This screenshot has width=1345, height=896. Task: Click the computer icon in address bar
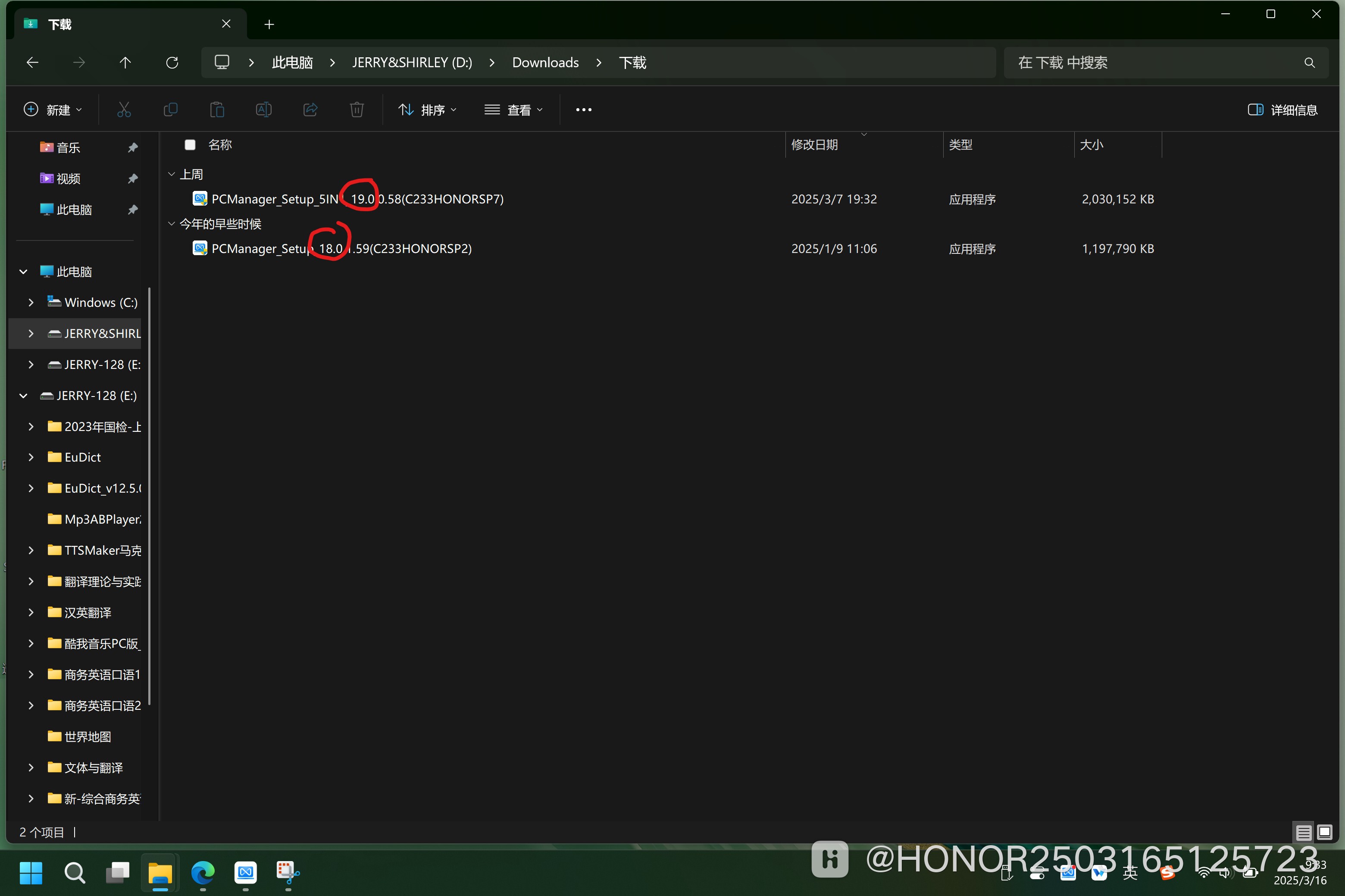tap(222, 62)
